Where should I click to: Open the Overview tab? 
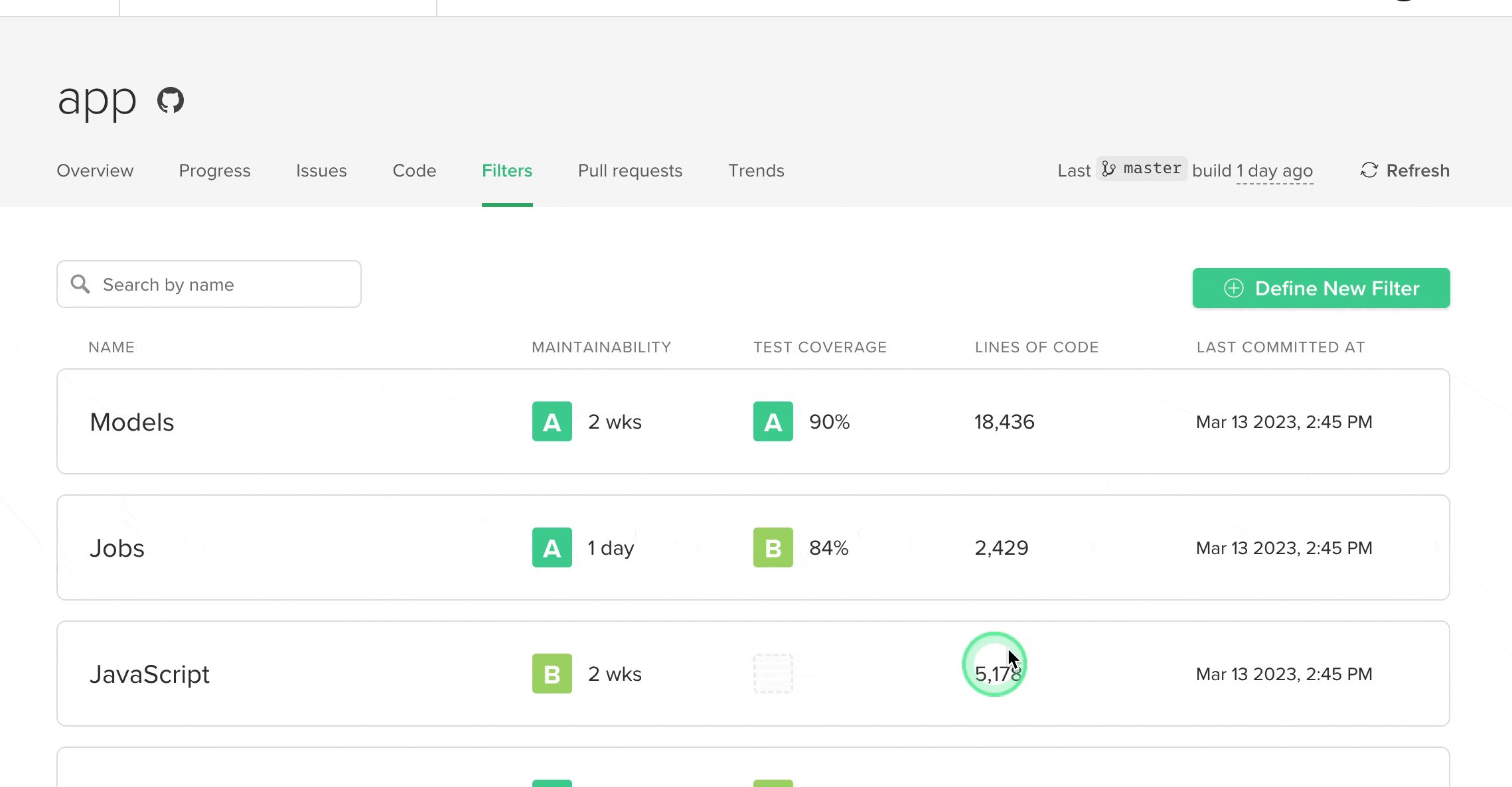95,171
